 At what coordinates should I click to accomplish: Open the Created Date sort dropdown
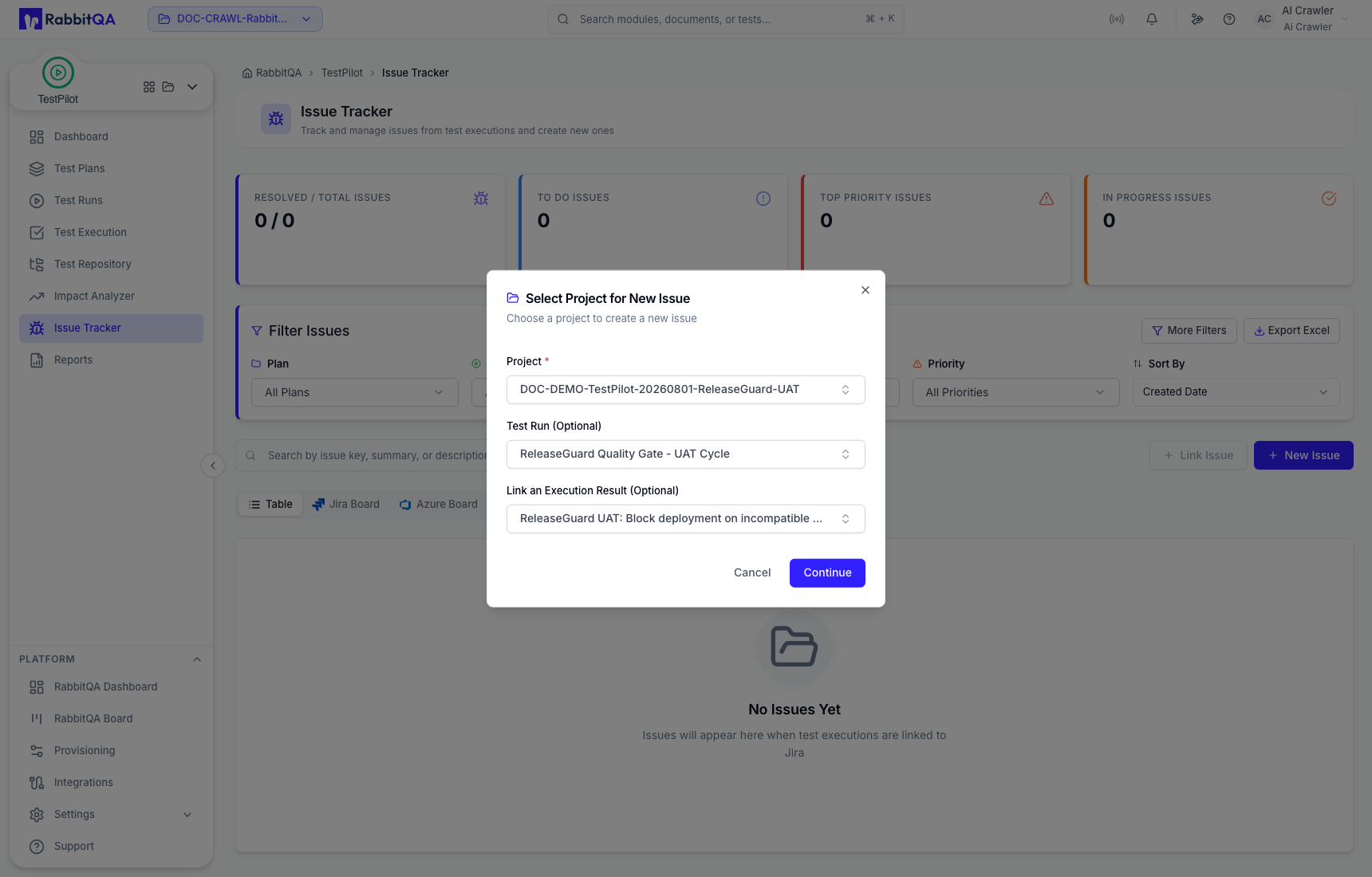(1236, 392)
